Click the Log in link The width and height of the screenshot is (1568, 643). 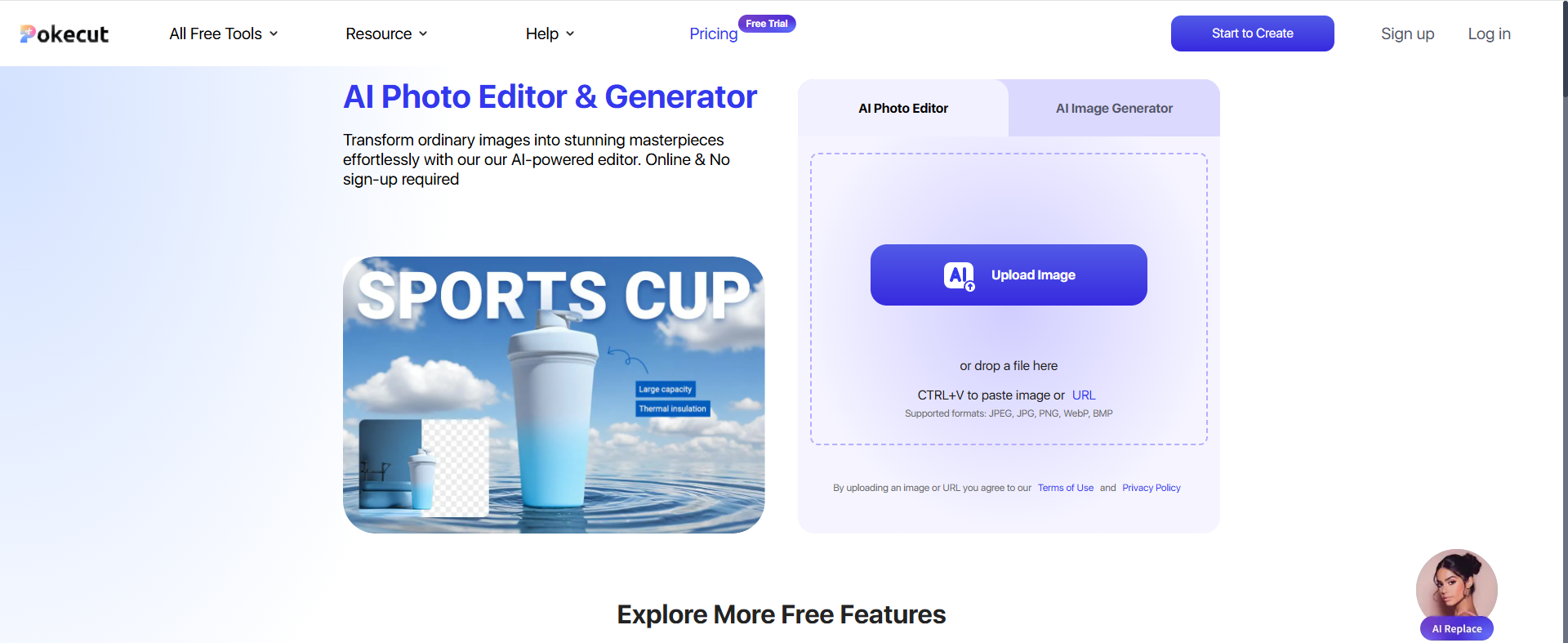(x=1489, y=33)
